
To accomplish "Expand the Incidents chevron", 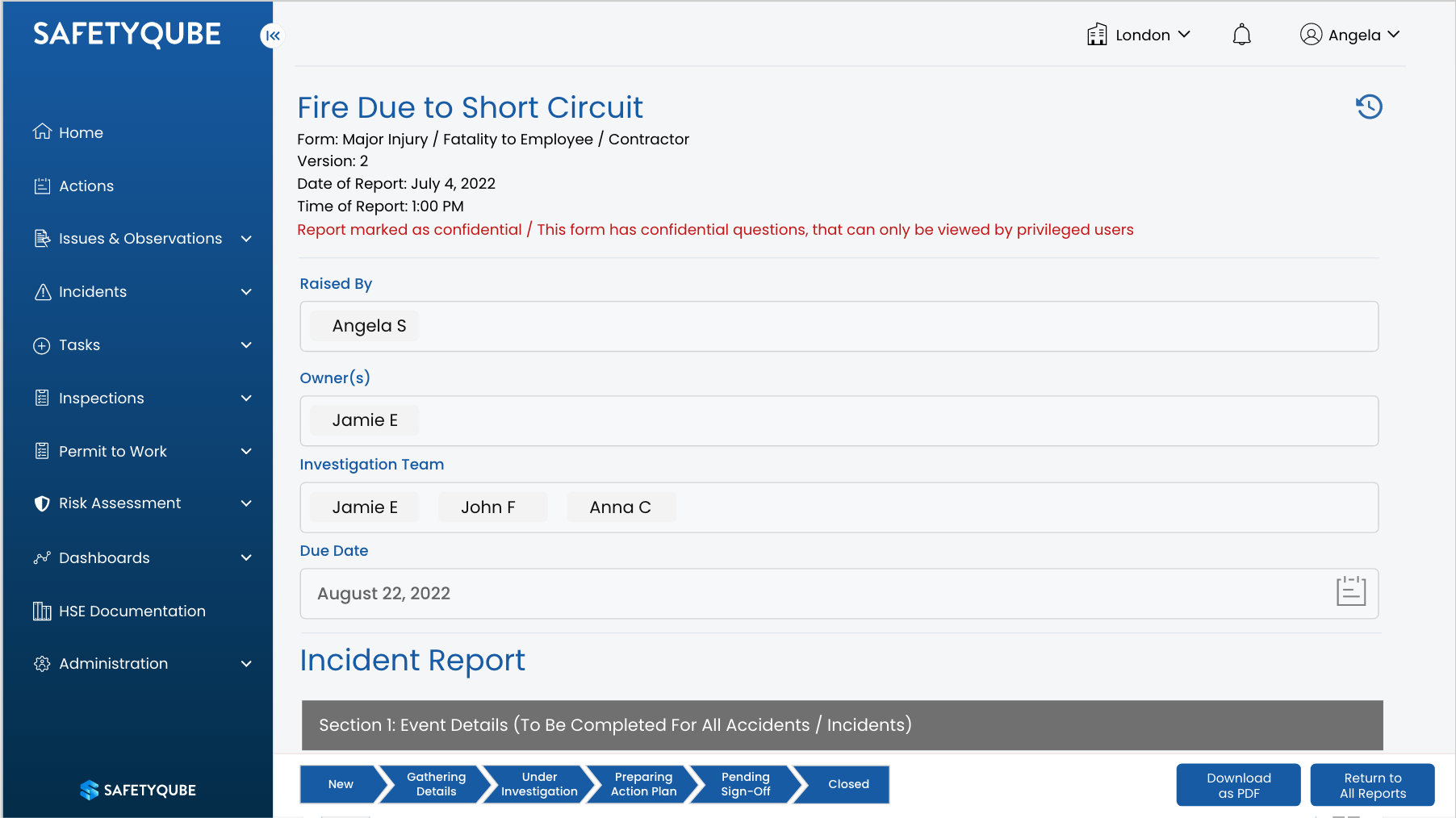I will click(x=247, y=292).
